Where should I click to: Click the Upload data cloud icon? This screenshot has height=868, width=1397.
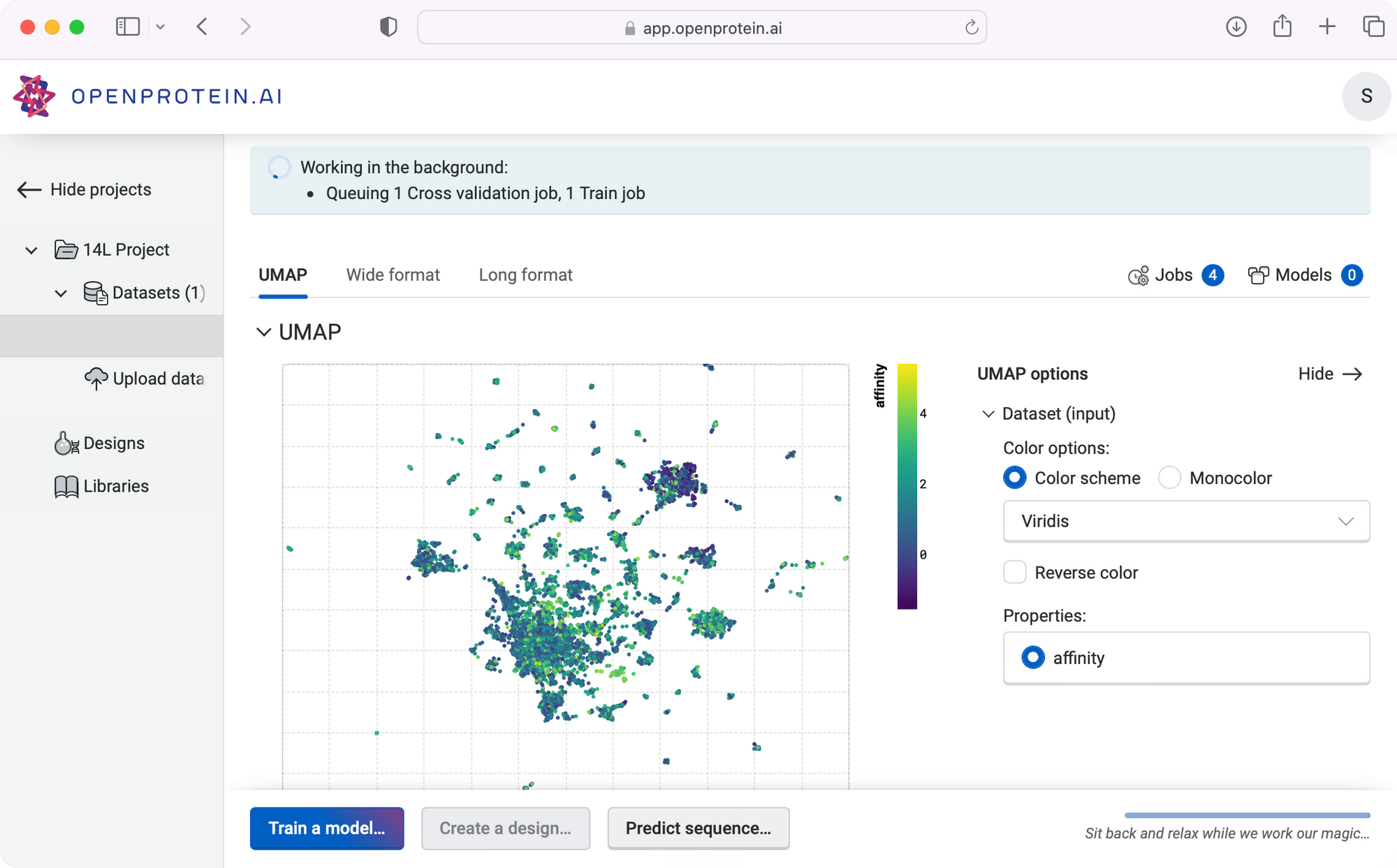96,378
